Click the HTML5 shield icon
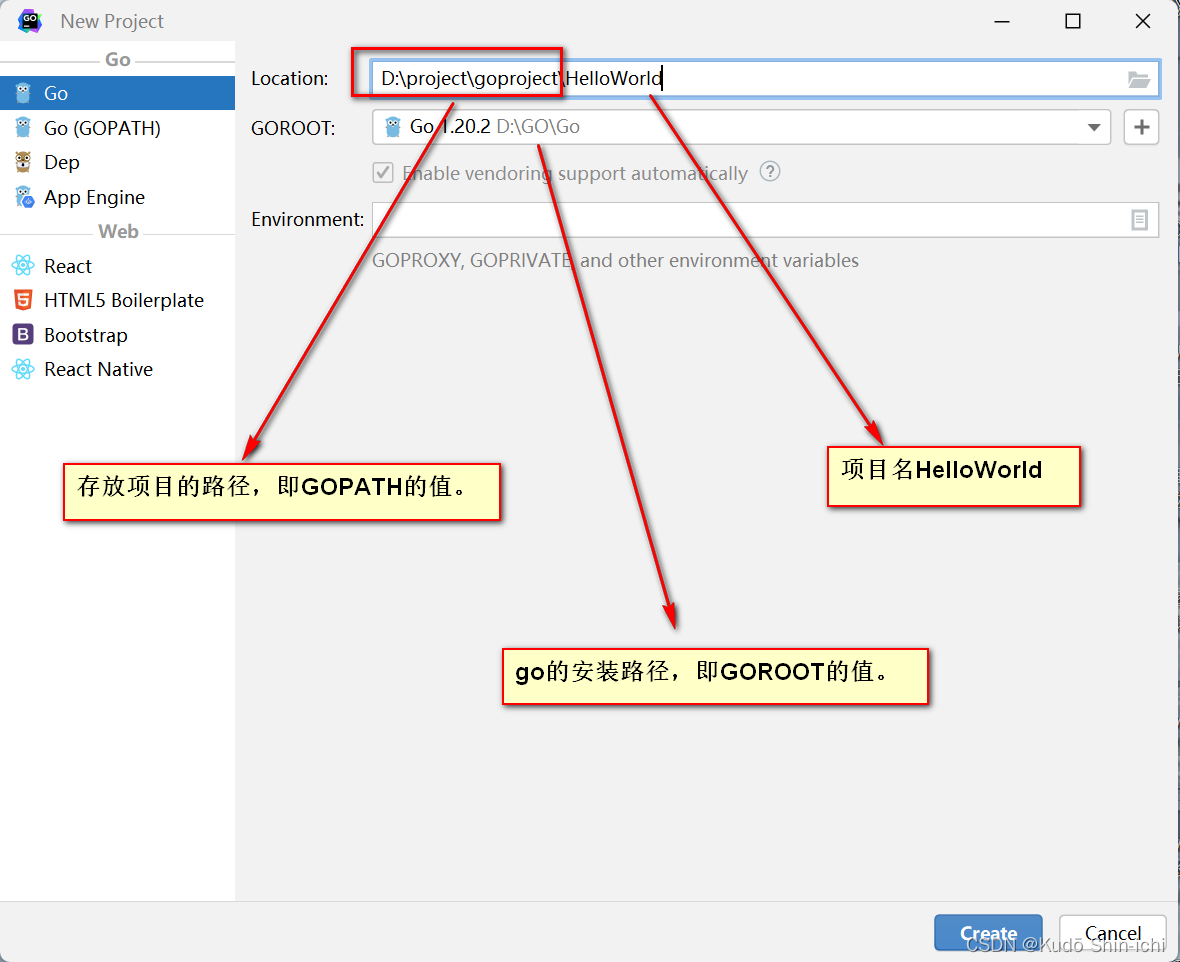Viewport: 1180px width, 962px height. click(x=23, y=300)
